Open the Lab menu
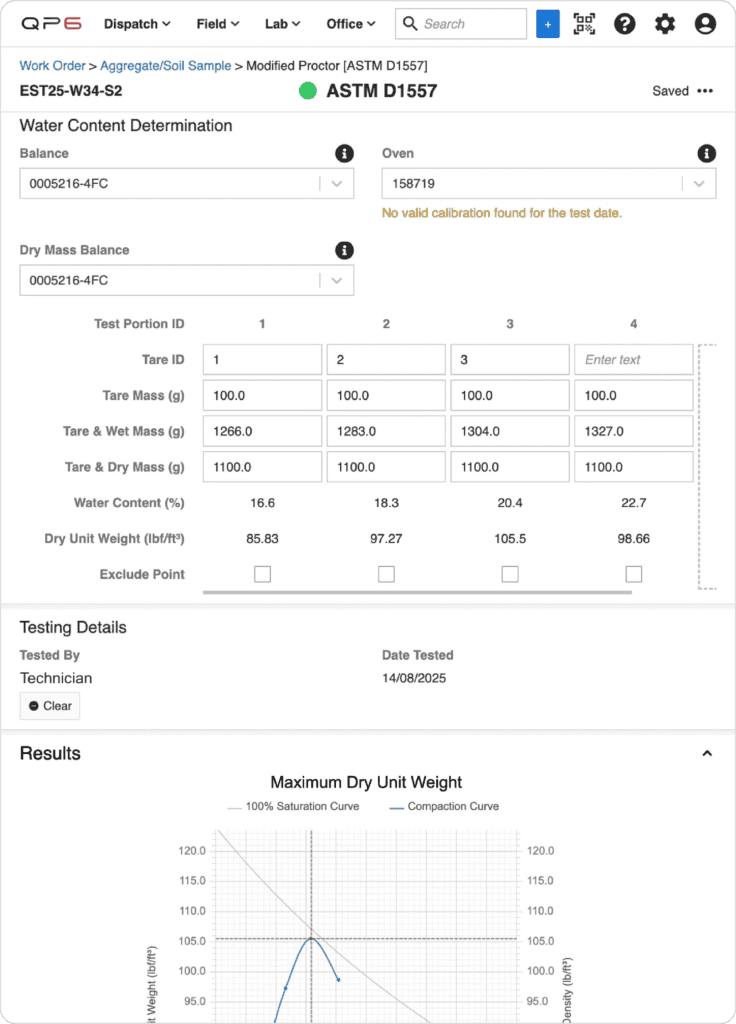This screenshot has width=736, height=1024. [282, 24]
